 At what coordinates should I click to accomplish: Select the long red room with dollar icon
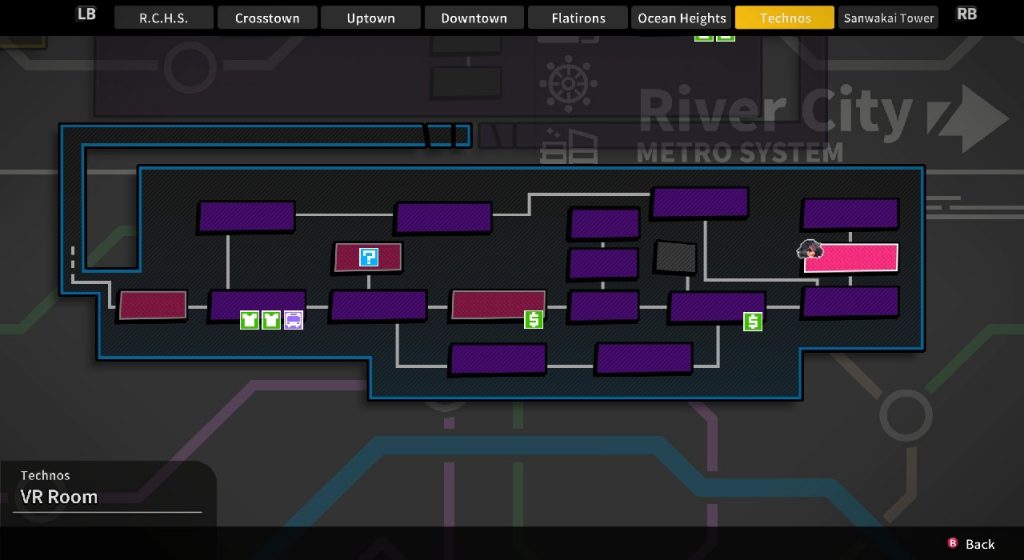(498, 305)
